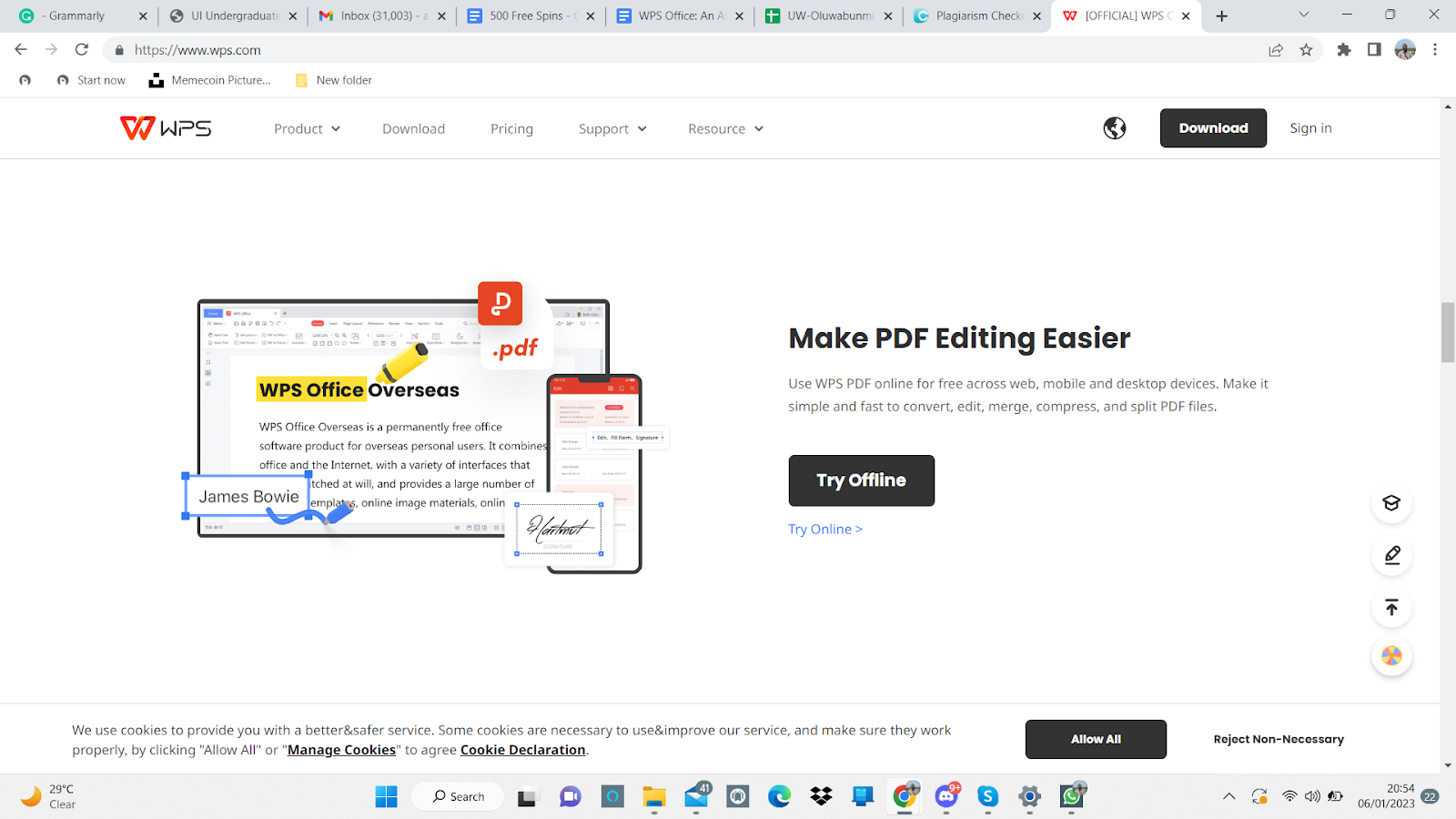Toggle the Chrome side panel icon
The height and width of the screenshot is (819, 1456).
(x=1374, y=50)
